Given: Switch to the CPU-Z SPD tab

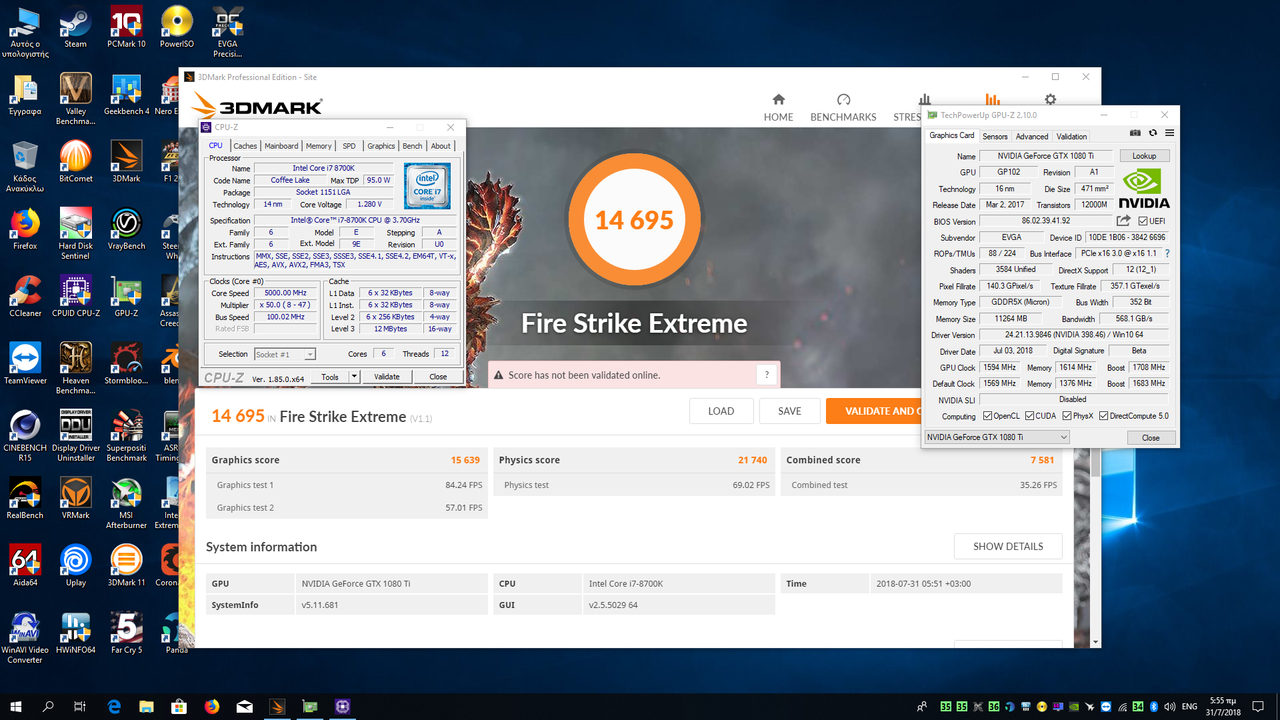Looking at the screenshot, I should point(349,146).
